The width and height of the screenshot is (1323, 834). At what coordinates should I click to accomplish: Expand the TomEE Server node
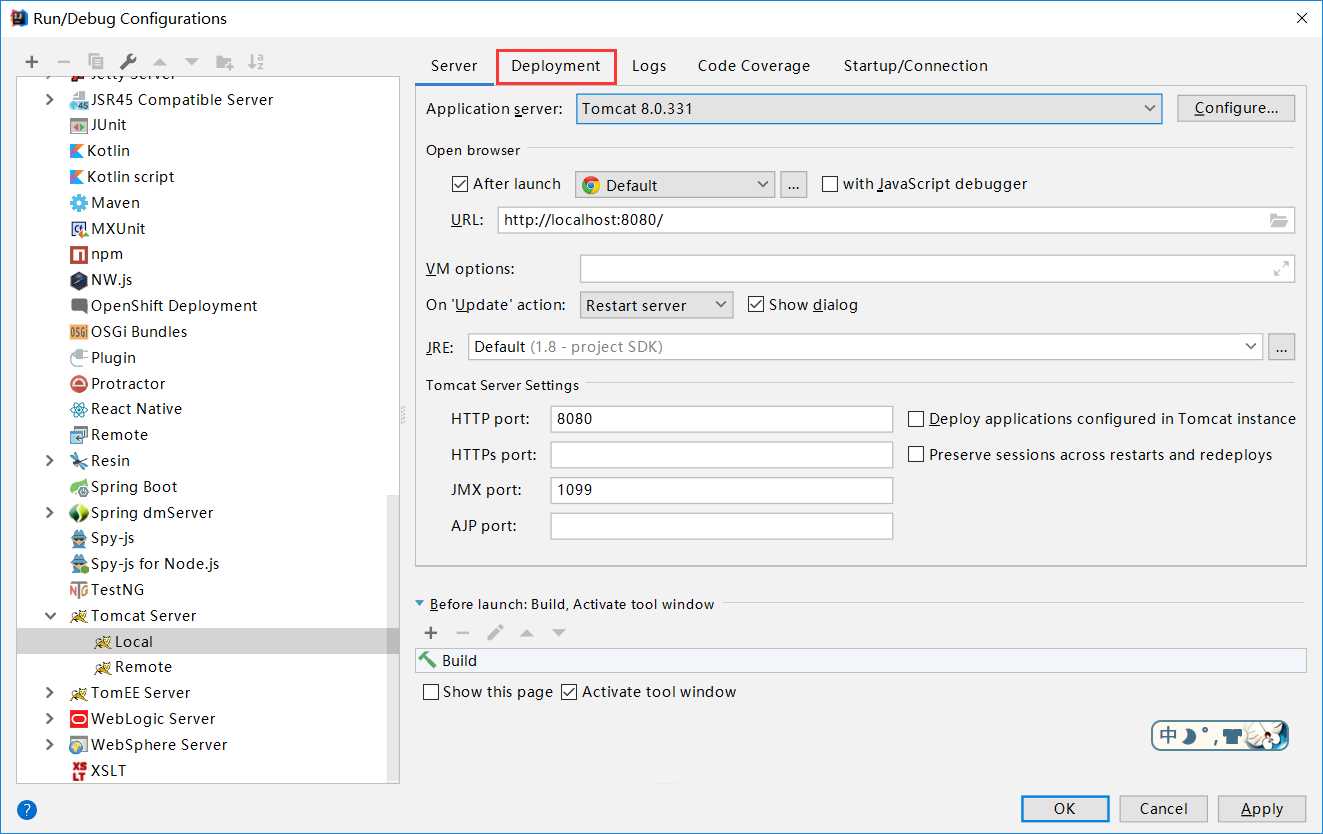click(50, 693)
